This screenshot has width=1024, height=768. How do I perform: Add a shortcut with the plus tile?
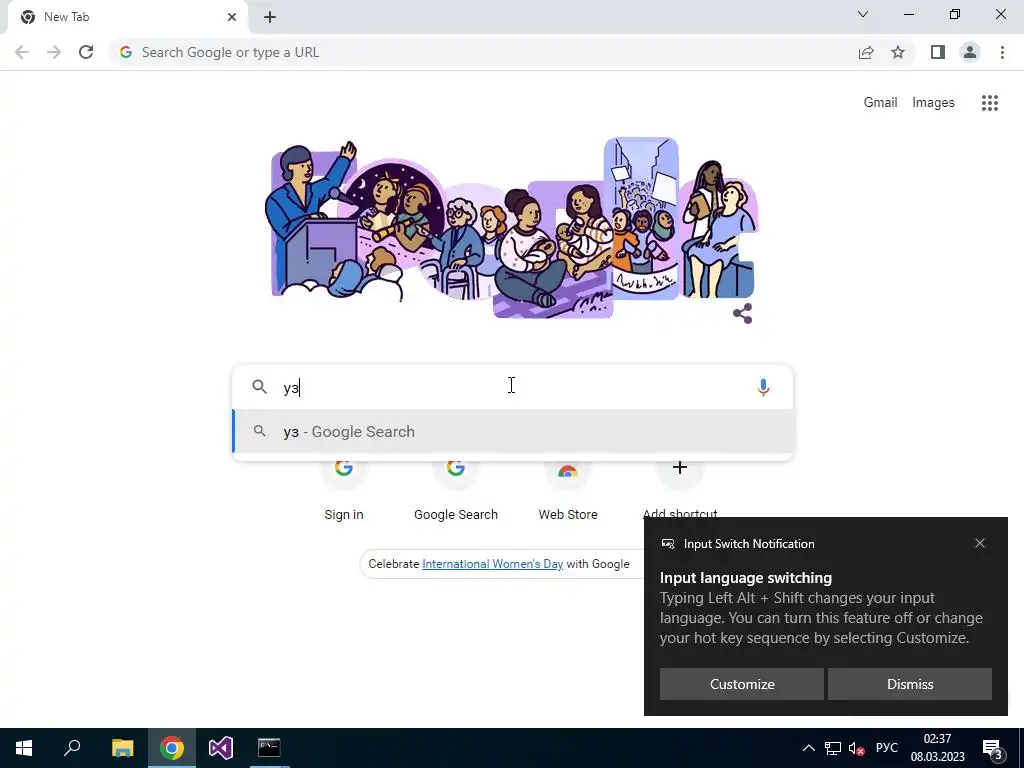tap(680, 468)
